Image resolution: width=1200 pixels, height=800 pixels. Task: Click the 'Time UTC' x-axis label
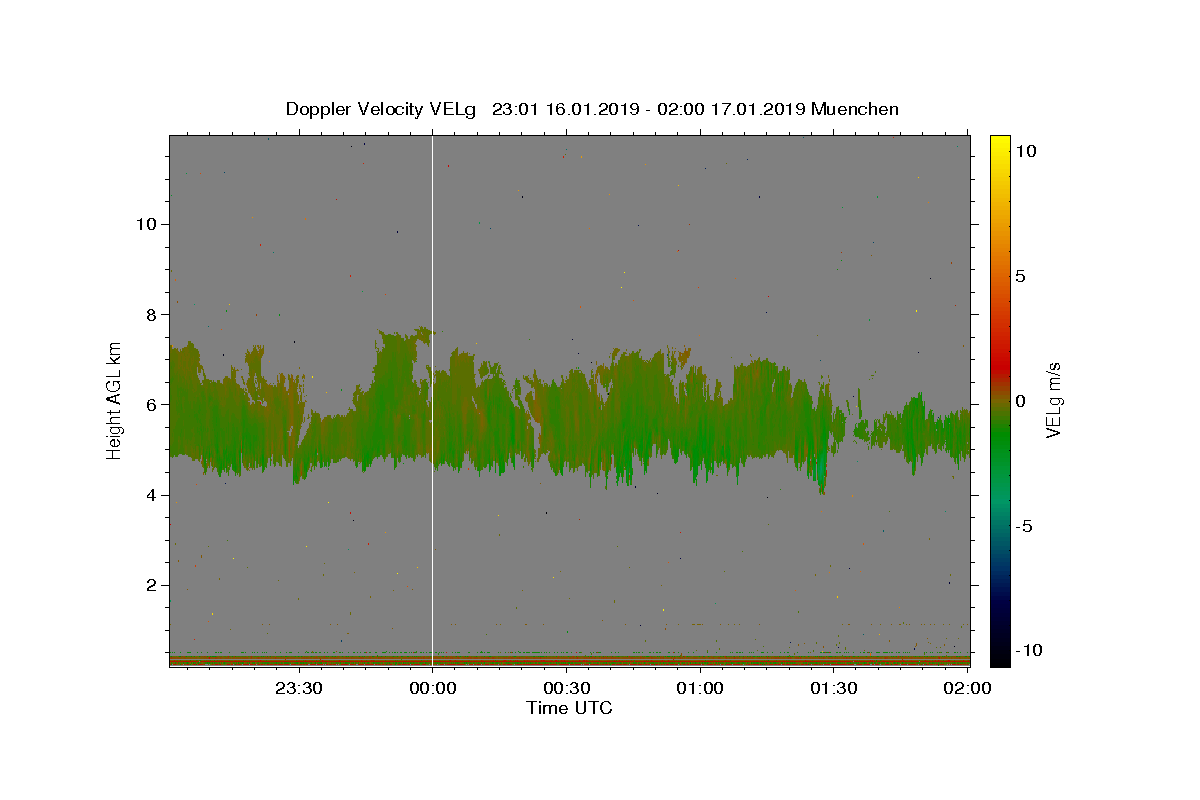pyautogui.click(x=569, y=708)
